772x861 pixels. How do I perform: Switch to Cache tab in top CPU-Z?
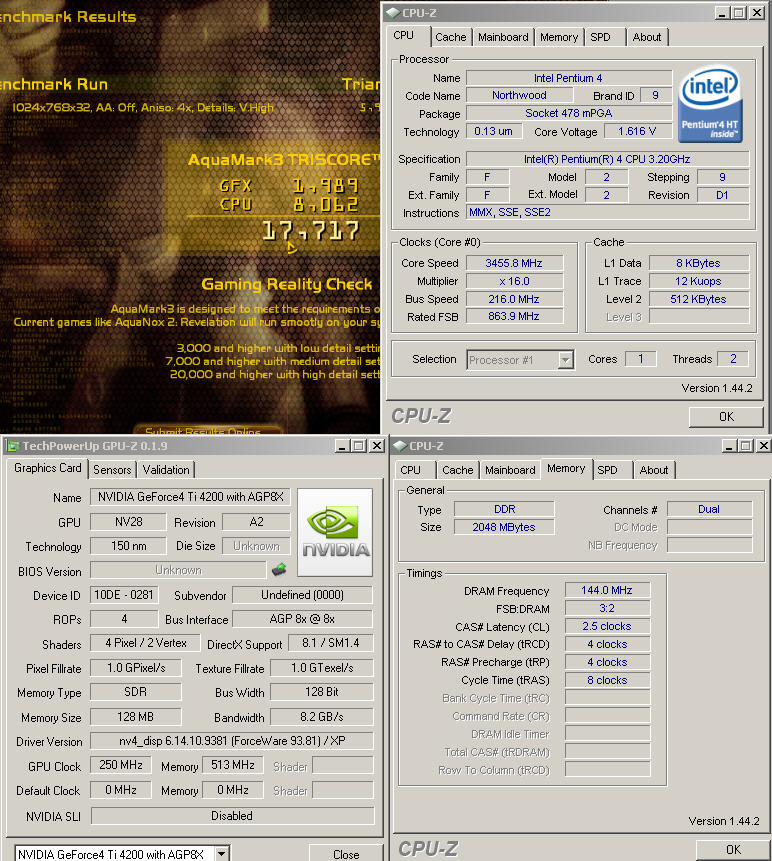tap(450, 37)
